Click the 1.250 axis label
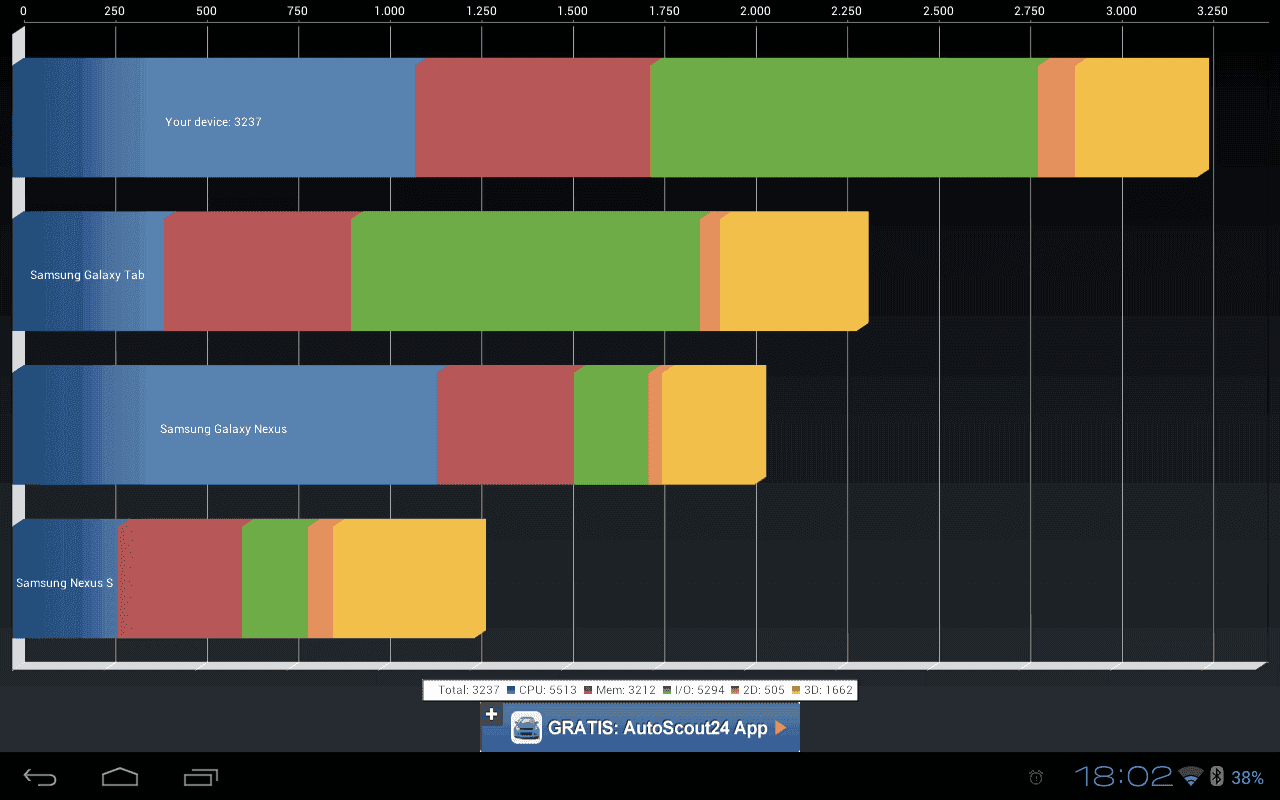This screenshot has width=1280, height=800. (x=481, y=11)
